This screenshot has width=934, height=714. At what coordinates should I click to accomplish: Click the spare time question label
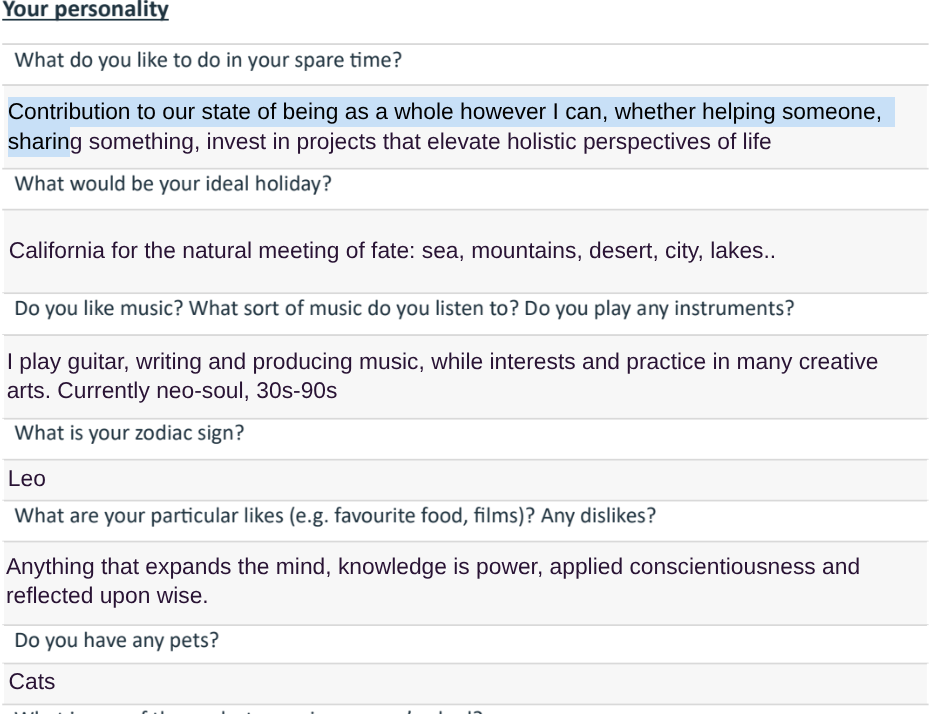(208, 60)
